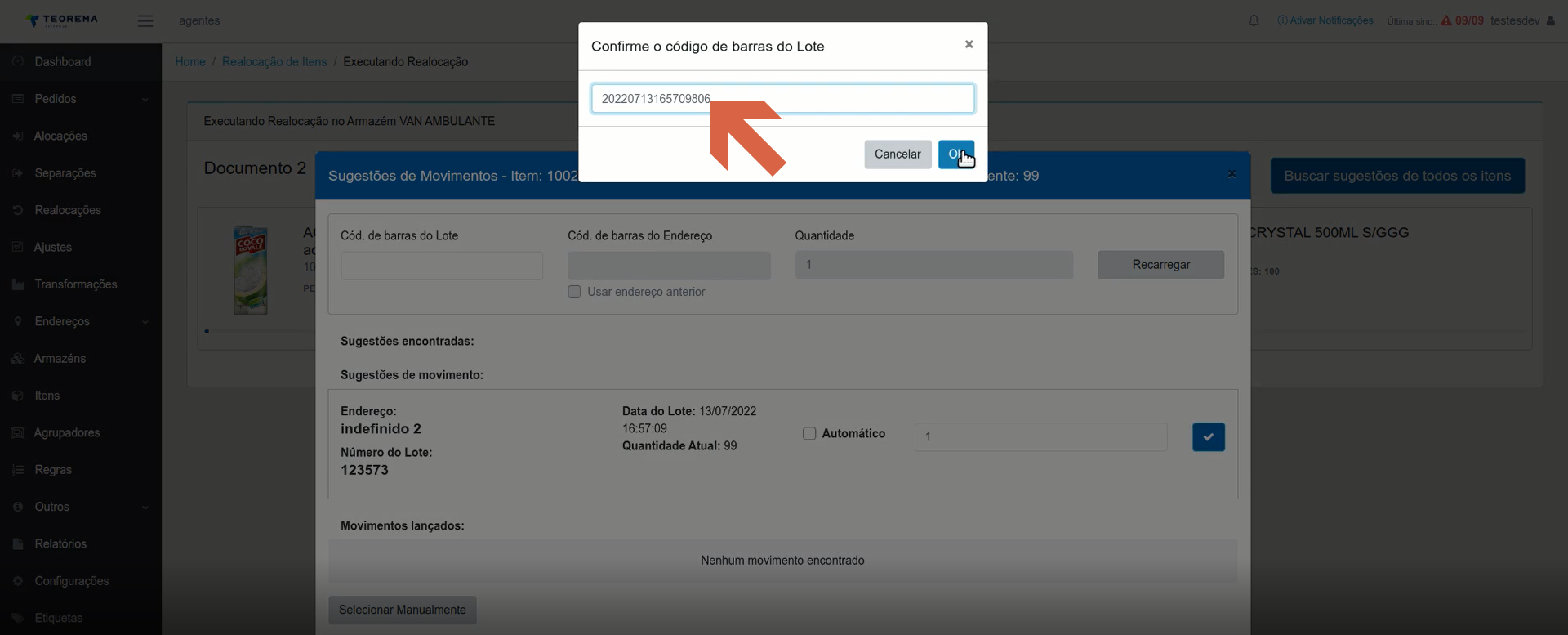
Task: Open Realocação de Itens breadcrumb link
Action: pos(274,62)
